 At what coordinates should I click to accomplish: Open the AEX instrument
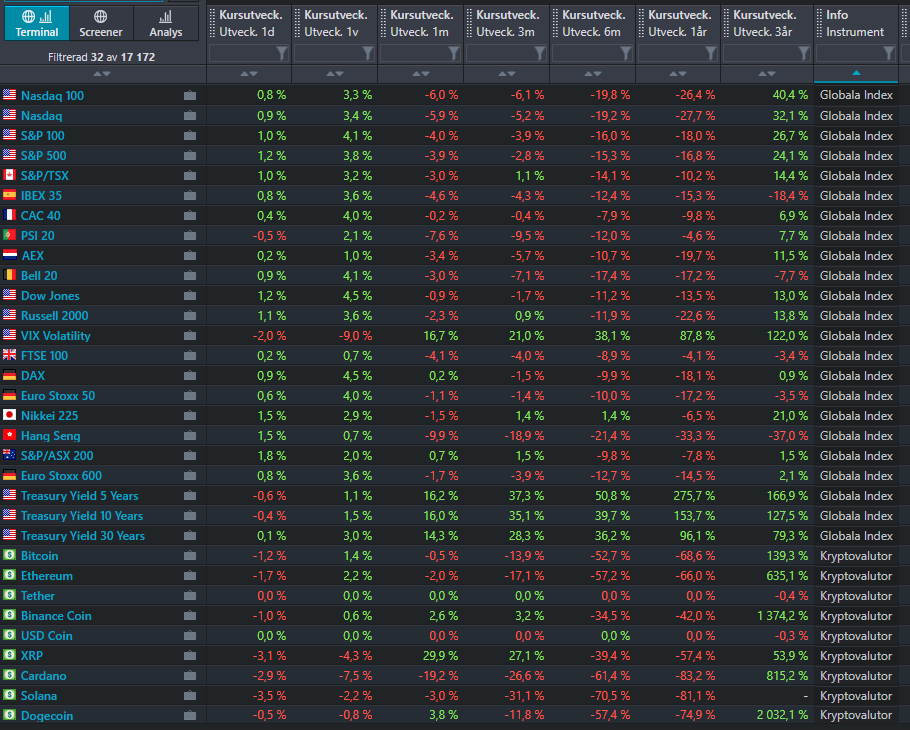click(33, 256)
